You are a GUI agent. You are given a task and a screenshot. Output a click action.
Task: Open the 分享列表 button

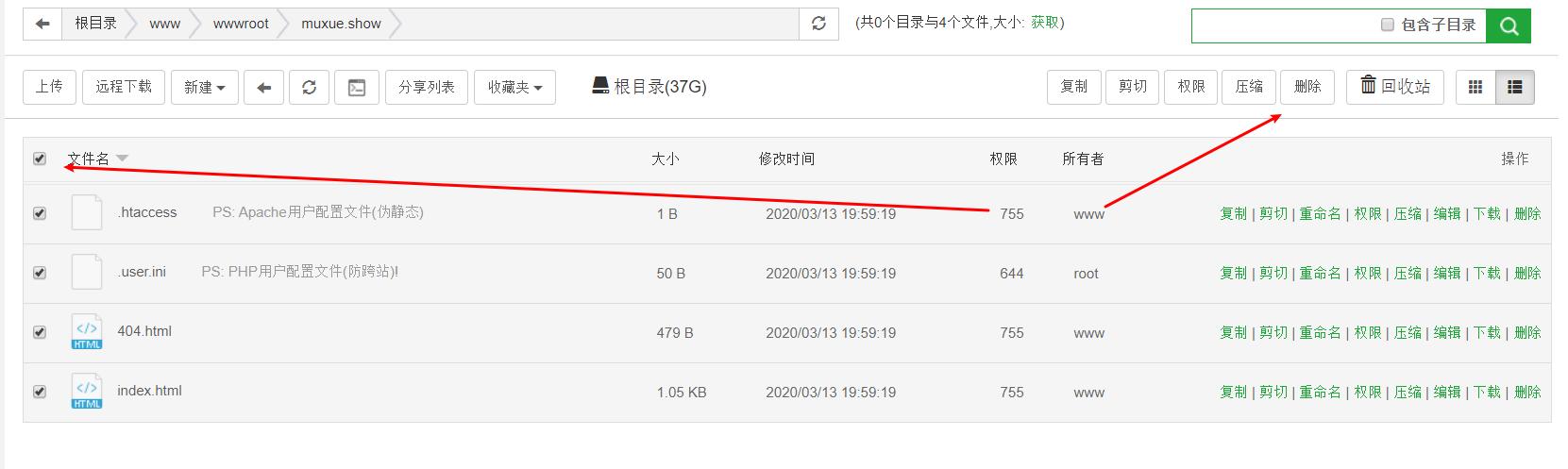pyautogui.click(x=427, y=87)
